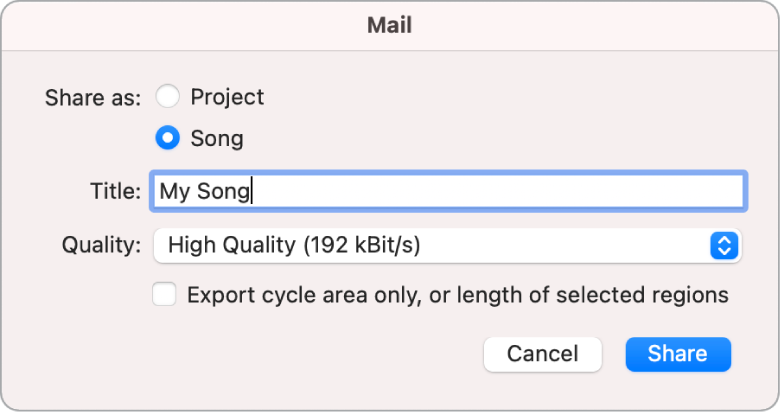782x412 pixels.
Task: Click the 'Song' option label text
Action: click(x=217, y=137)
